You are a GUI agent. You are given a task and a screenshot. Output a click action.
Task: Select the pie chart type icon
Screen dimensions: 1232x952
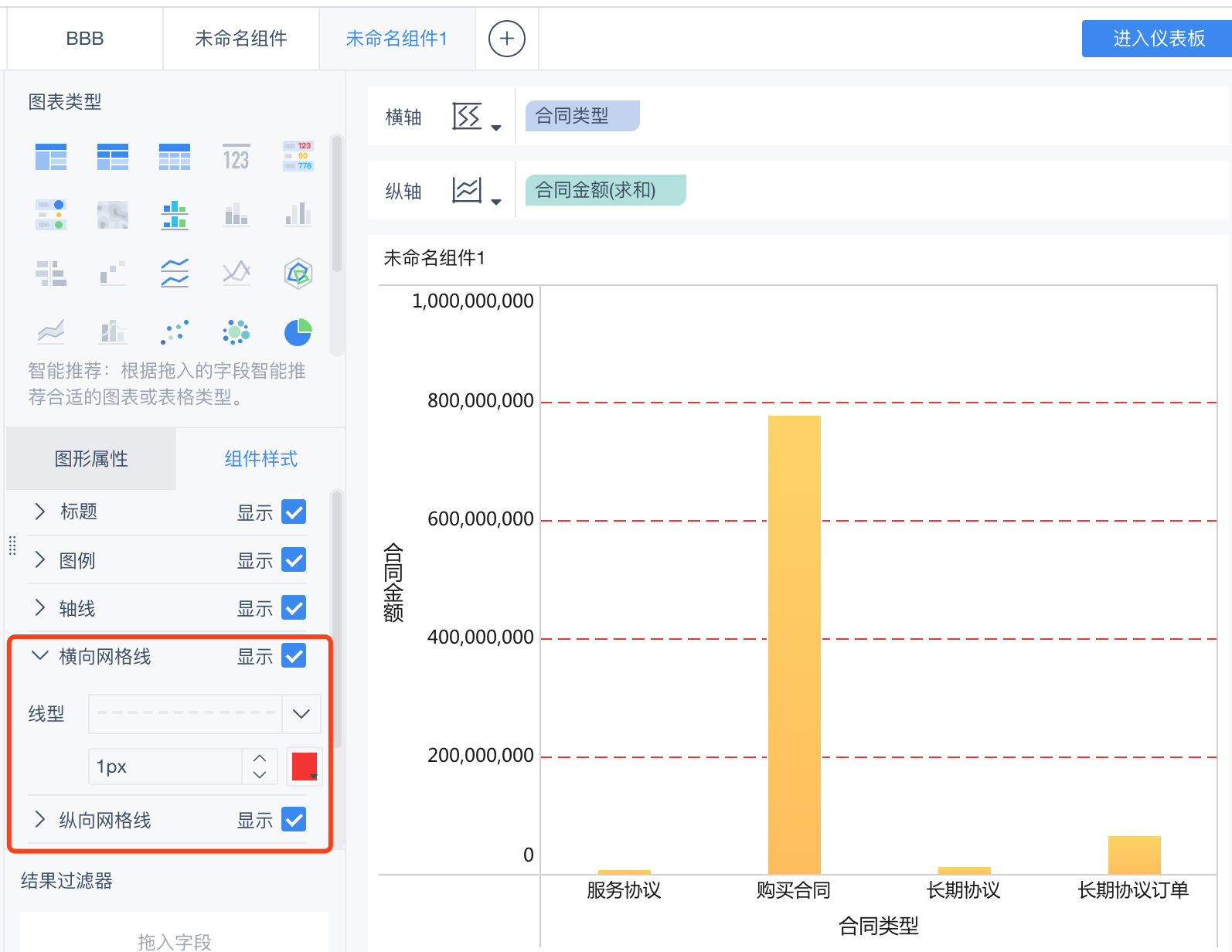click(298, 332)
